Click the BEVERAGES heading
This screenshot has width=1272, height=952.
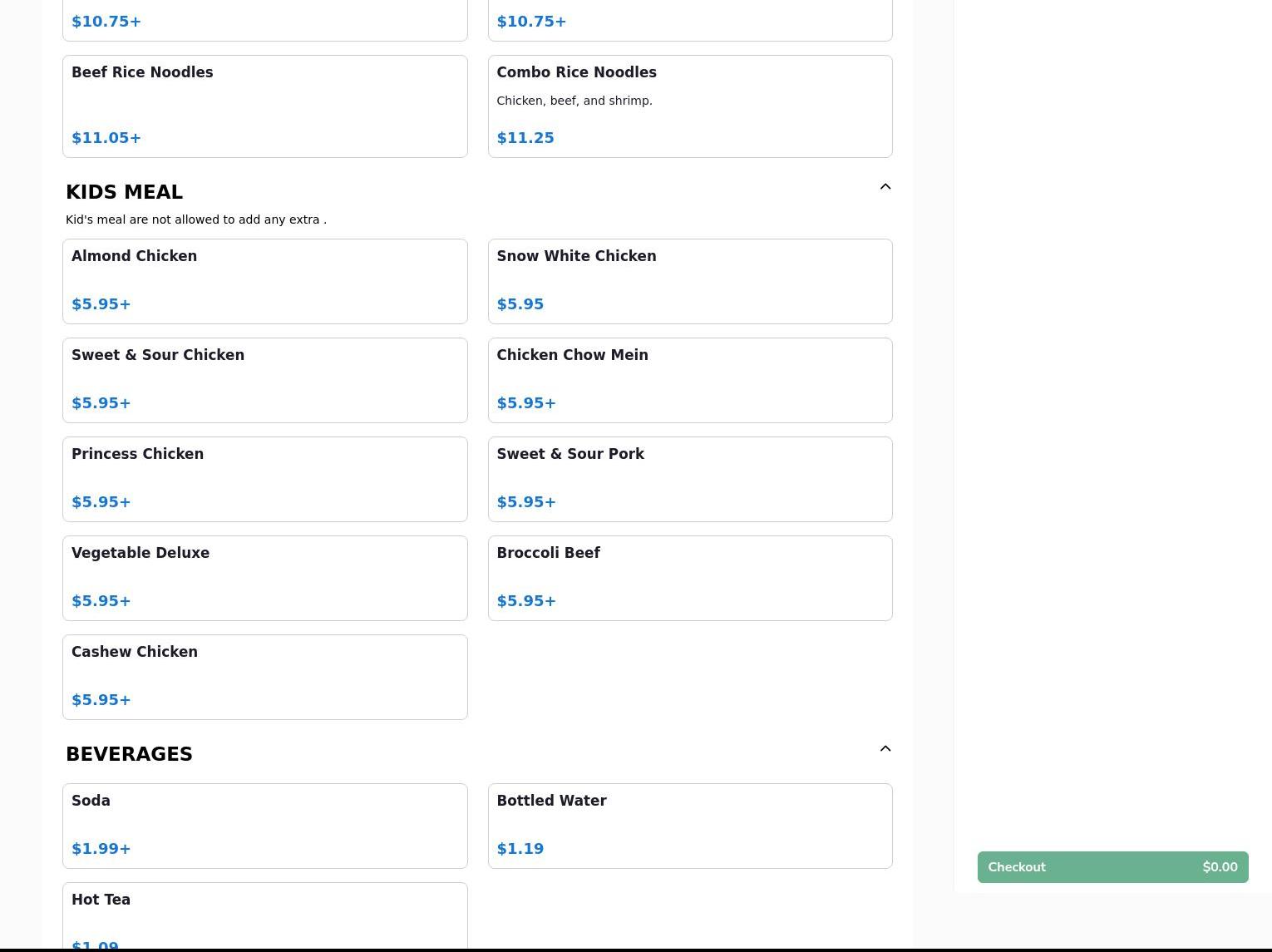(129, 754)
